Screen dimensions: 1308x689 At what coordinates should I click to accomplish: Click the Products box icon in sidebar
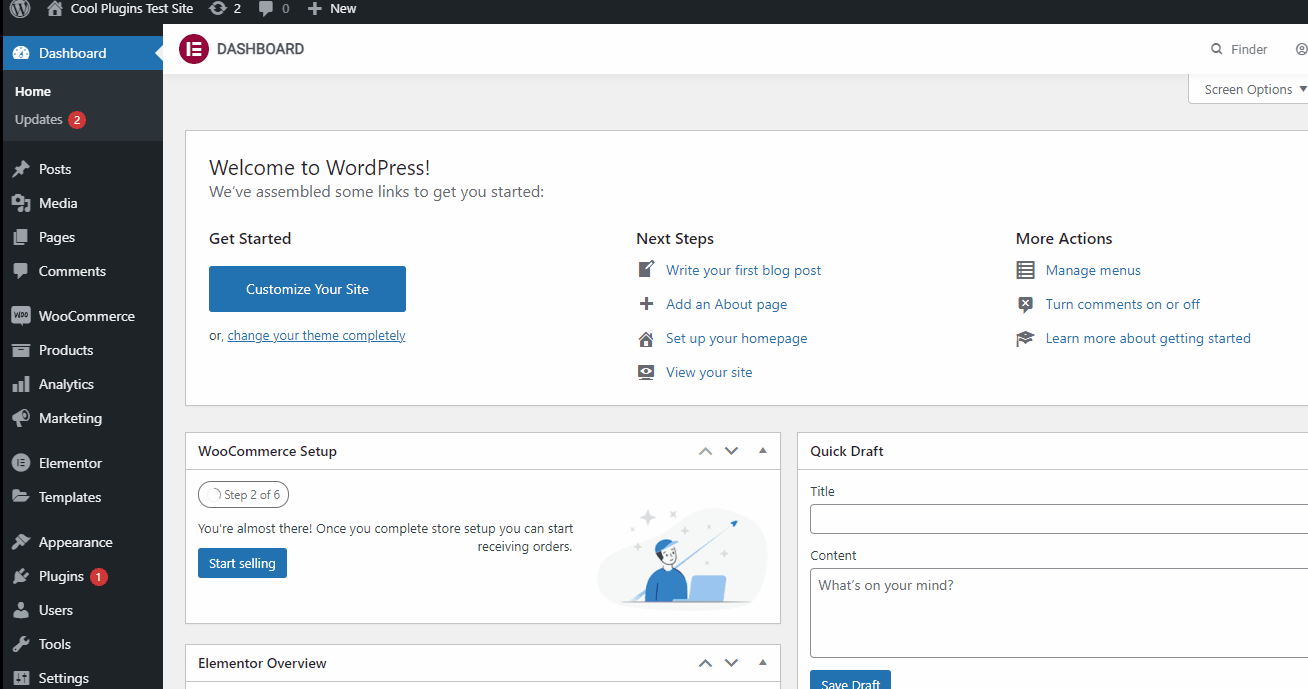(21, 350)
